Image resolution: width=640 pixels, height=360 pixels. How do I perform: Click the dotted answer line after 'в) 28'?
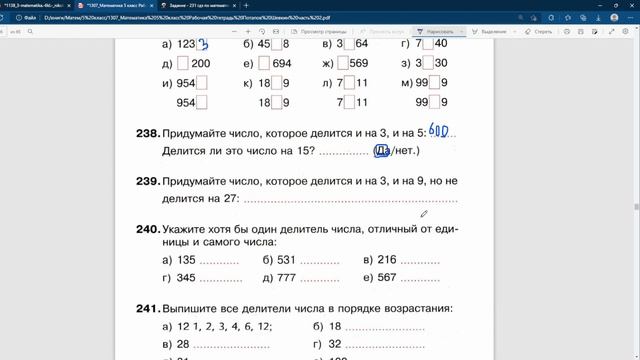coord(231,347)
